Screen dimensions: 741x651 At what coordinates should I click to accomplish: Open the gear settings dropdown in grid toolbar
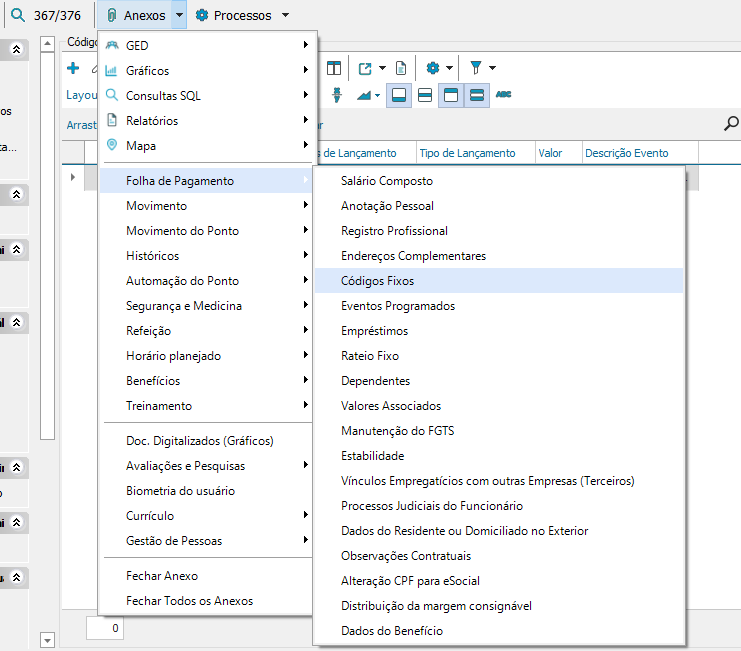pyautogui.click(x=450, y=68)
